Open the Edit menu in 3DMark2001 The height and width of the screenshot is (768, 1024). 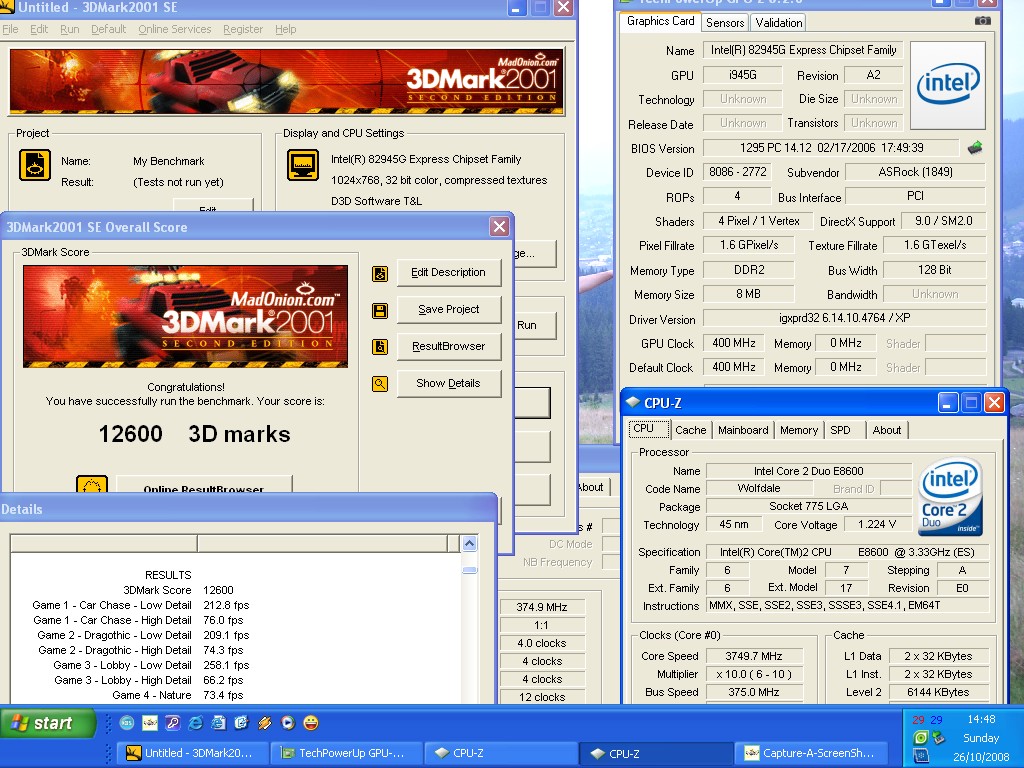click(x=39, y=29)
